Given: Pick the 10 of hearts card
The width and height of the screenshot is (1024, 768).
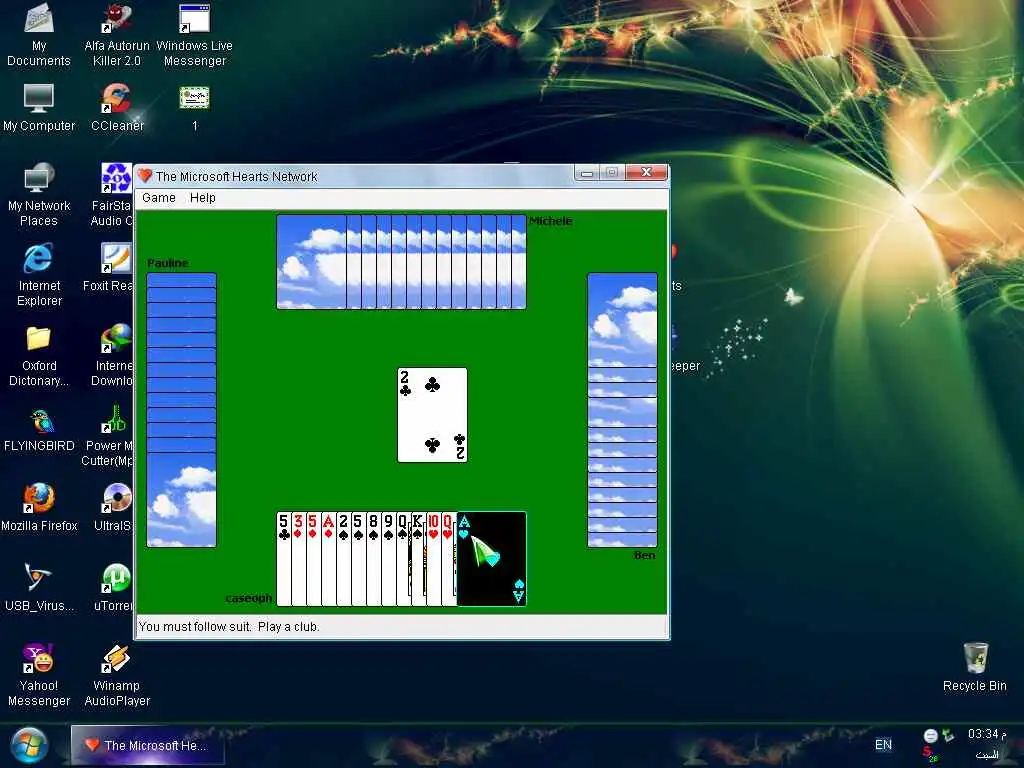Looking at the screenshot, I should click(x=434, y=559).
